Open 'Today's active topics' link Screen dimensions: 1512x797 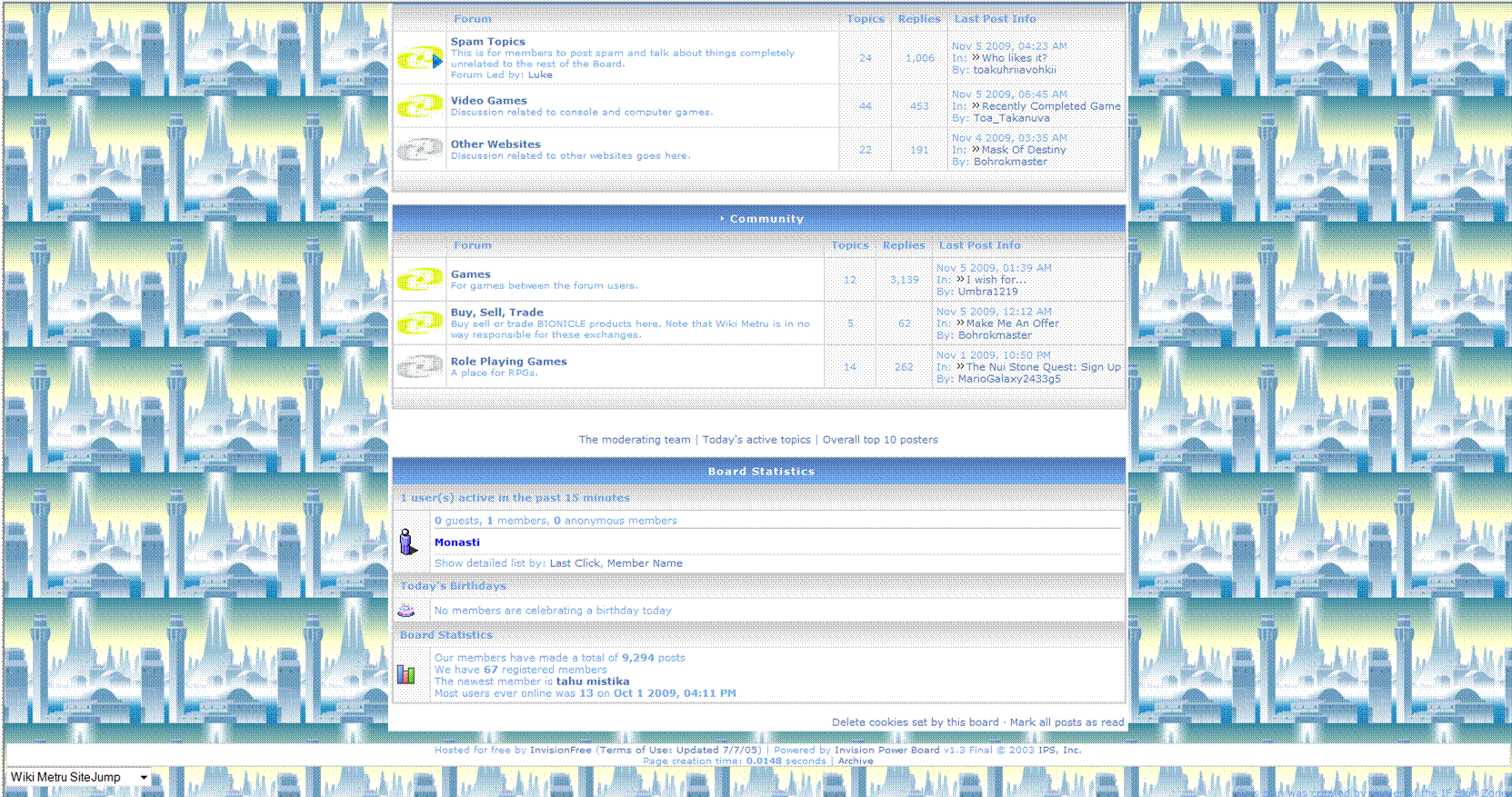[x=756, y=440]
